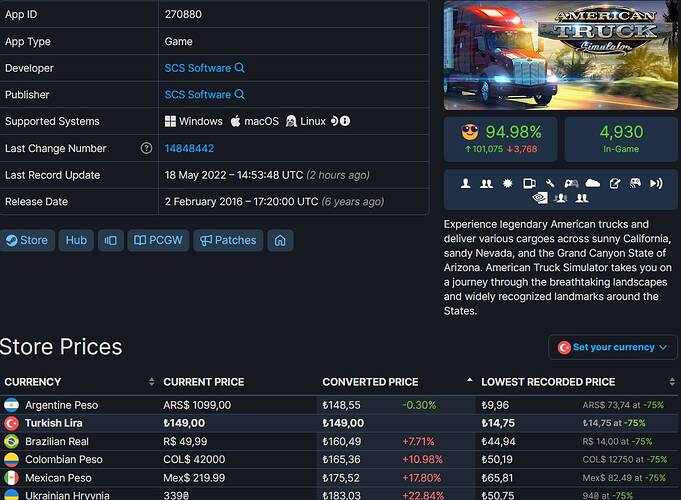
Task: Click the negative reviews count 3,768
Action: (522, 149)
